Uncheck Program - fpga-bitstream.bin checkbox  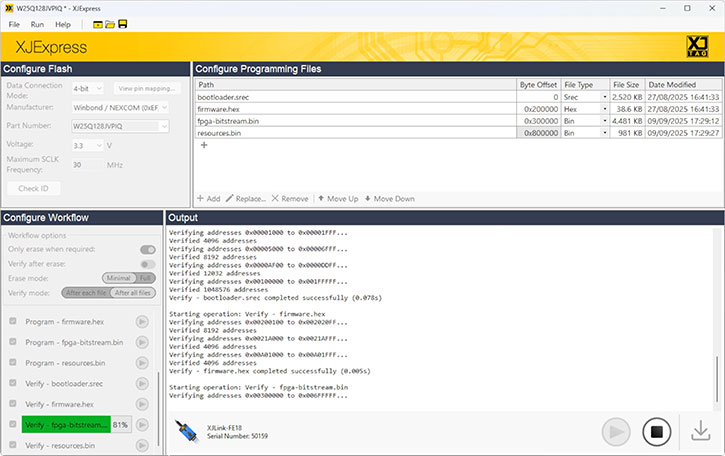click(13, 342)
